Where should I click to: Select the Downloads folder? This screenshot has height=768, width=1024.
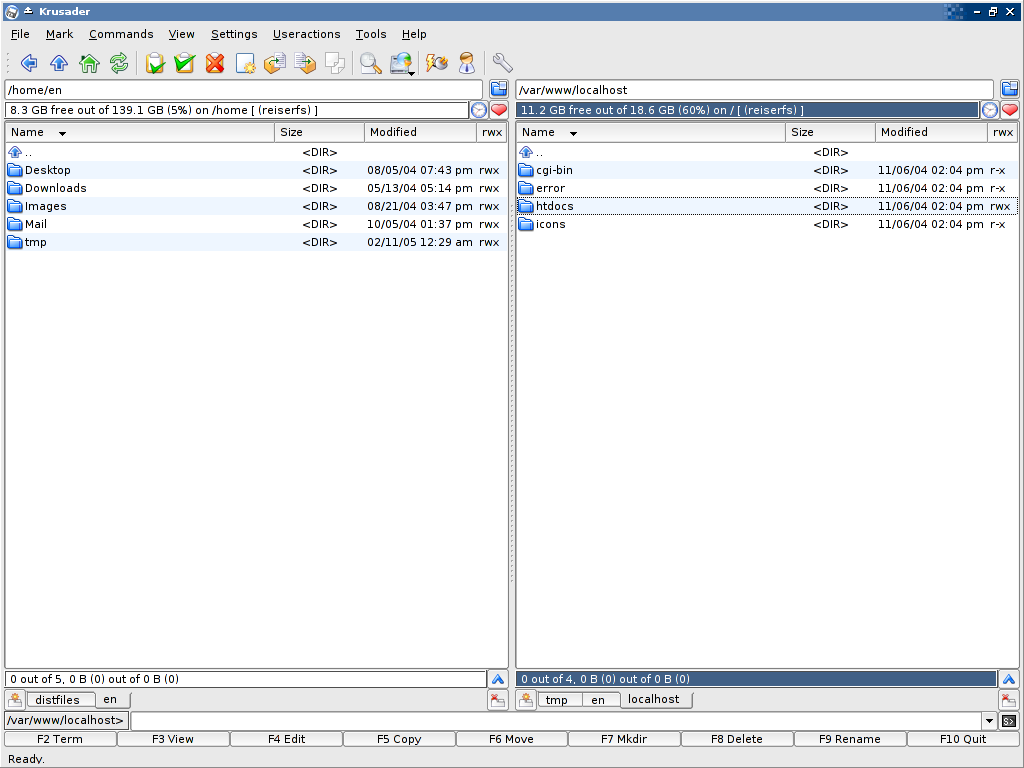coord(256,188)
